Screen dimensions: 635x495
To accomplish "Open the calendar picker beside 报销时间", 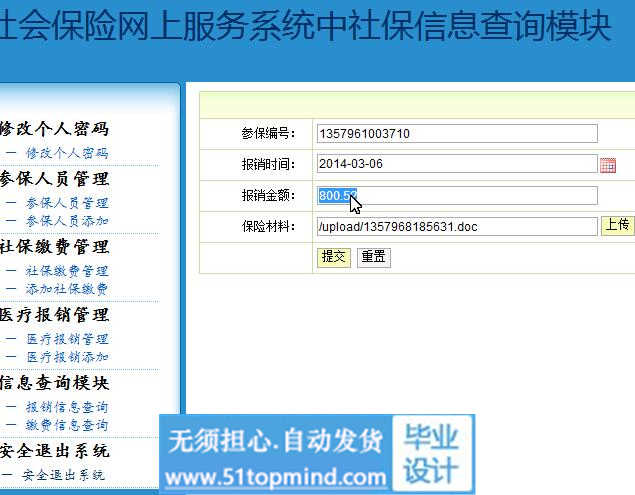I will click(607, 165).
